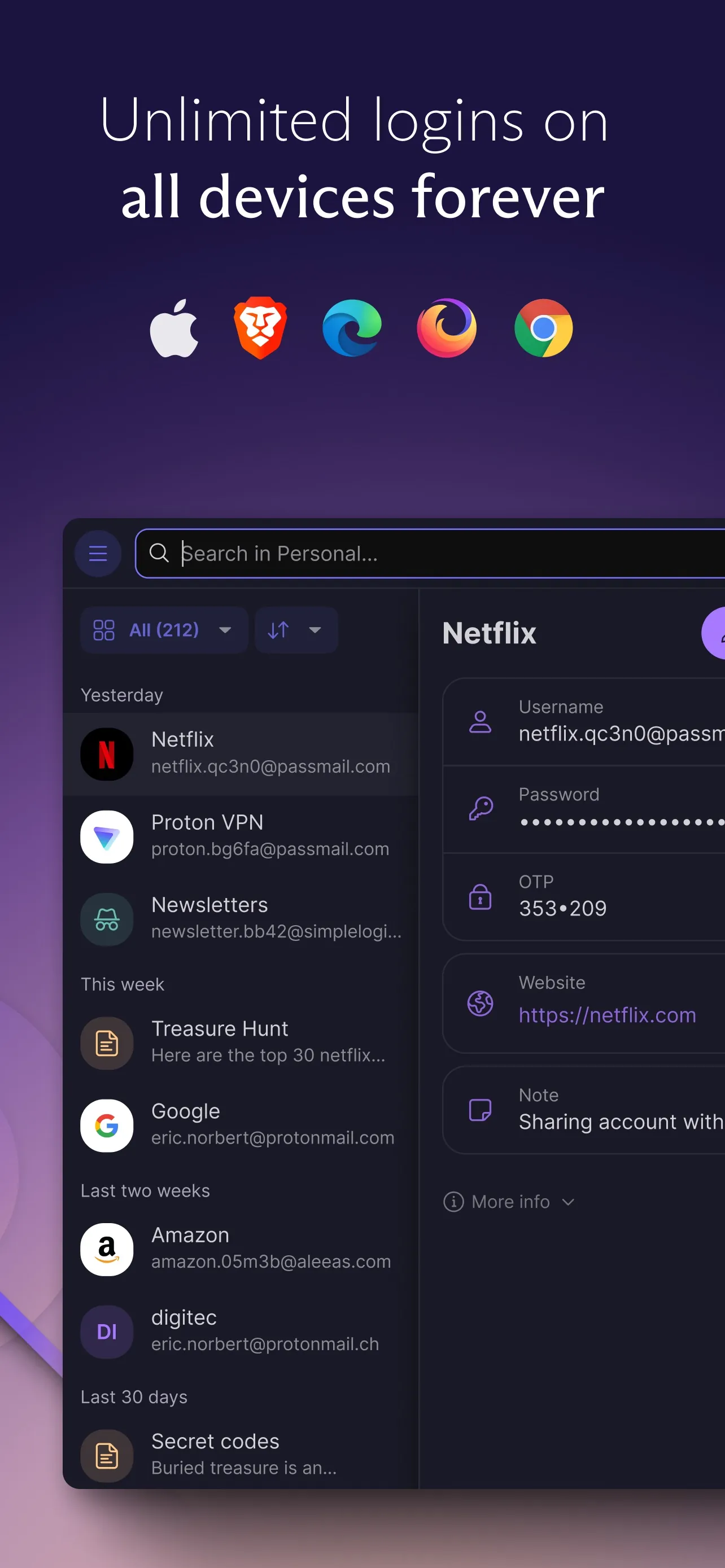Click the Chrome browser icon

coord(544,328)
